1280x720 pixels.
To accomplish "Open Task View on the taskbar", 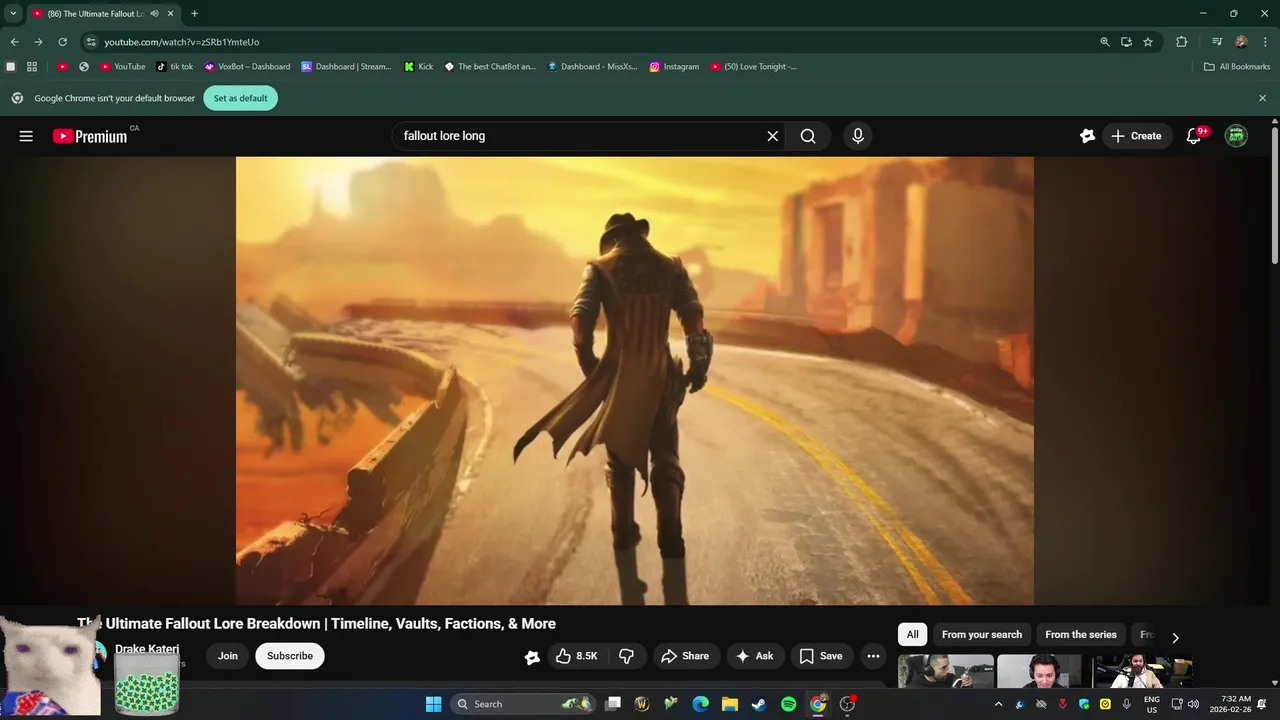I will click(613, 704).
